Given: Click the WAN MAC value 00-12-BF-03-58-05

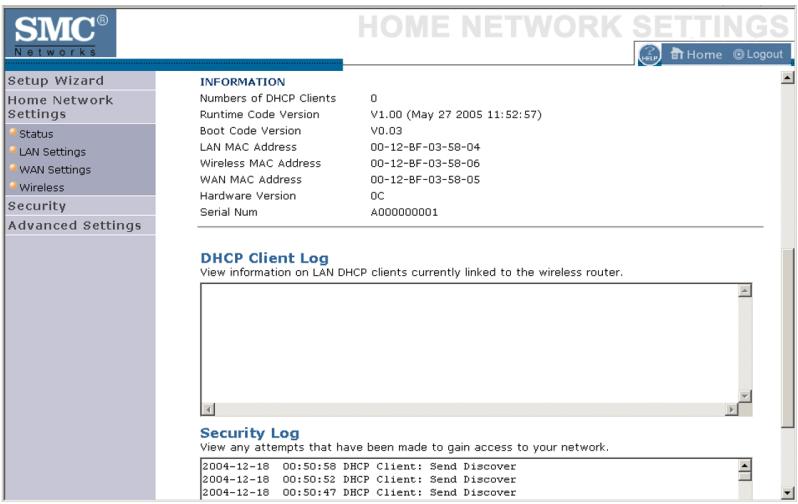Looking at the screenshot, I should point(425,180).
